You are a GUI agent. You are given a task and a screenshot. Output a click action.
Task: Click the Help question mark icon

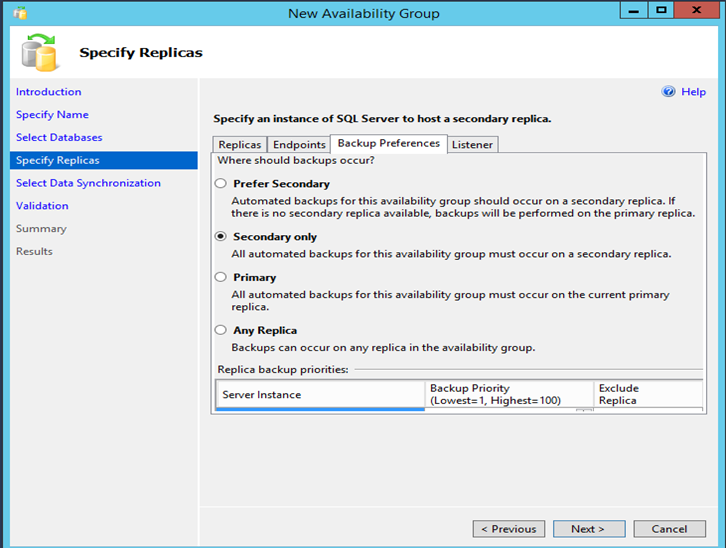[x=669, y=92]
